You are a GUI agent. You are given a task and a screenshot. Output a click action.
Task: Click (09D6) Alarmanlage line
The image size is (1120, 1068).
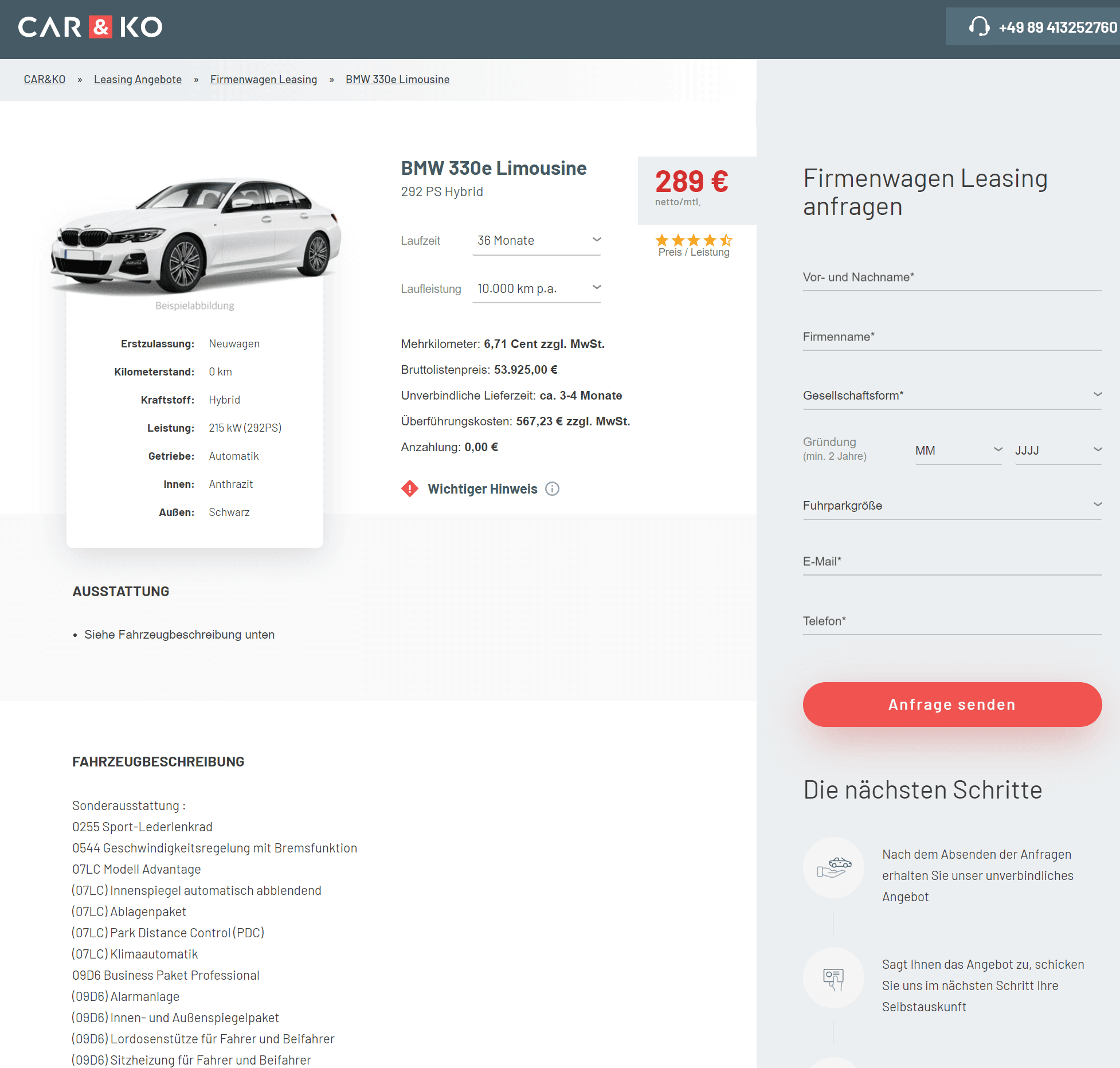(126, 997)
